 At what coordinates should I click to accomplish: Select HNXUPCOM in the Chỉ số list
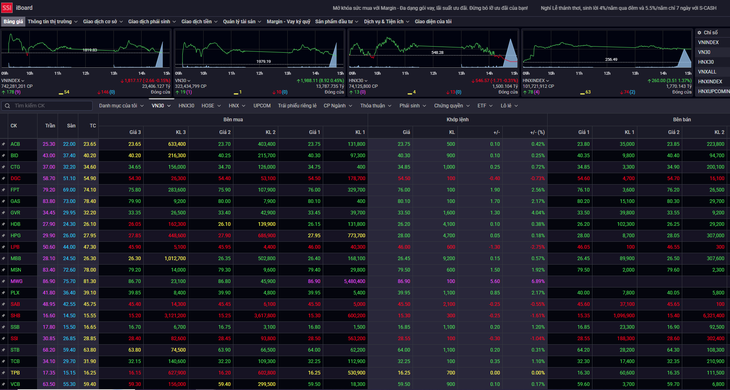click(713, 92)
